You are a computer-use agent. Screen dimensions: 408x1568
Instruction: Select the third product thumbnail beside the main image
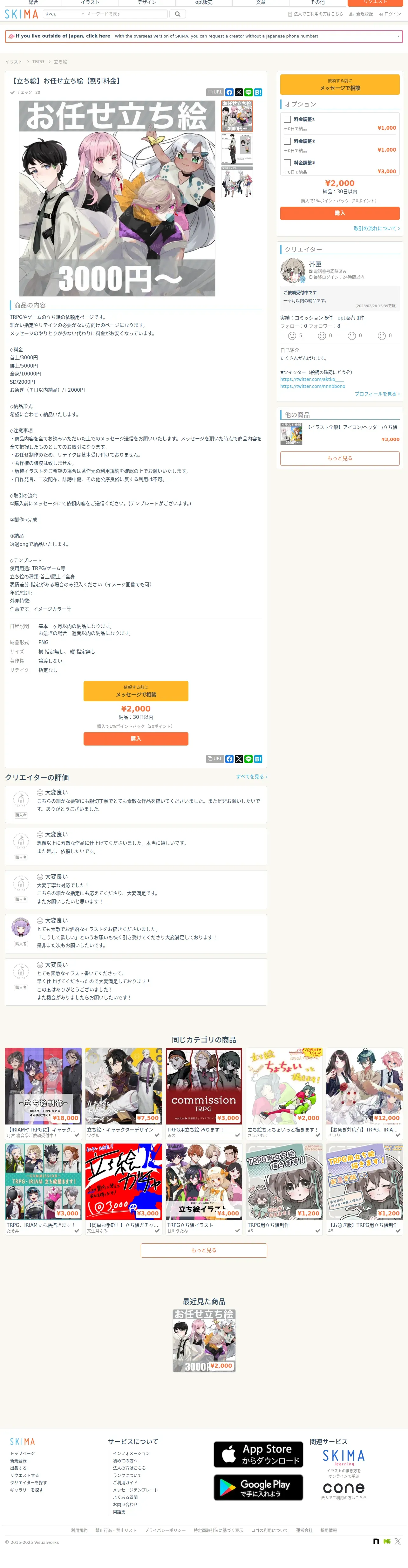(x=236, y=182)
